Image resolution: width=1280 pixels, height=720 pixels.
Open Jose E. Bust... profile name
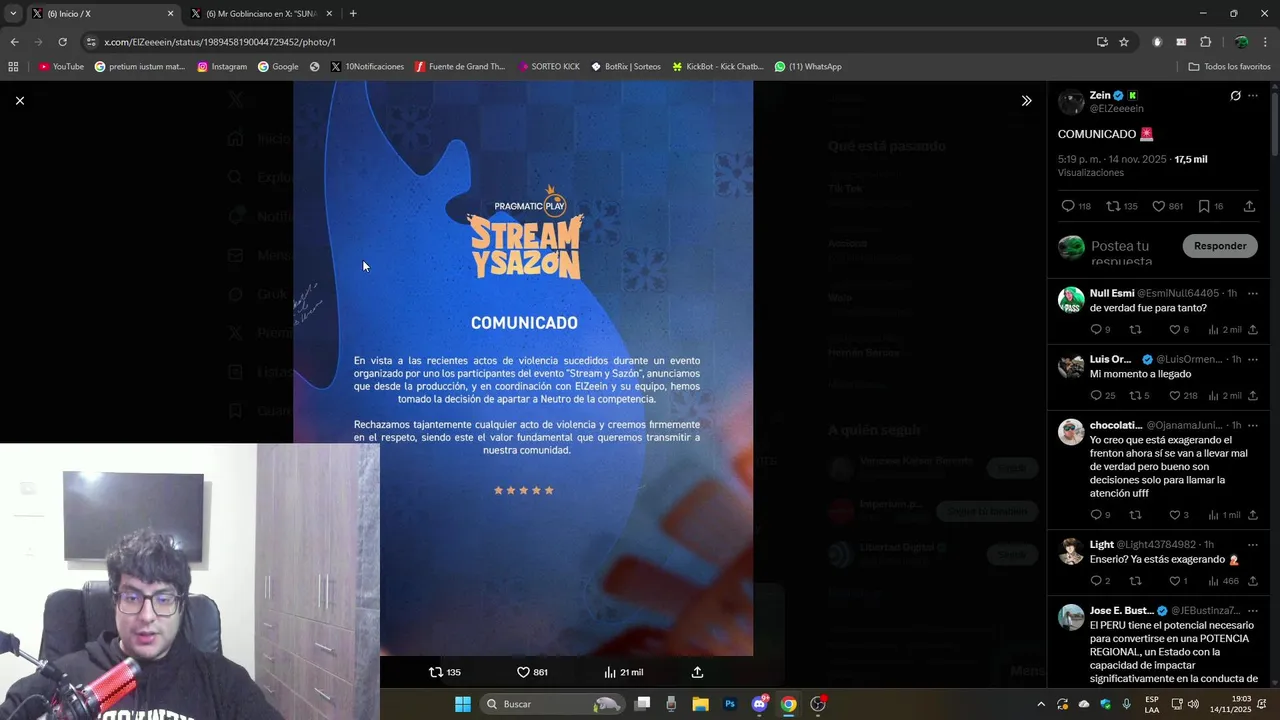[1121, 610]
